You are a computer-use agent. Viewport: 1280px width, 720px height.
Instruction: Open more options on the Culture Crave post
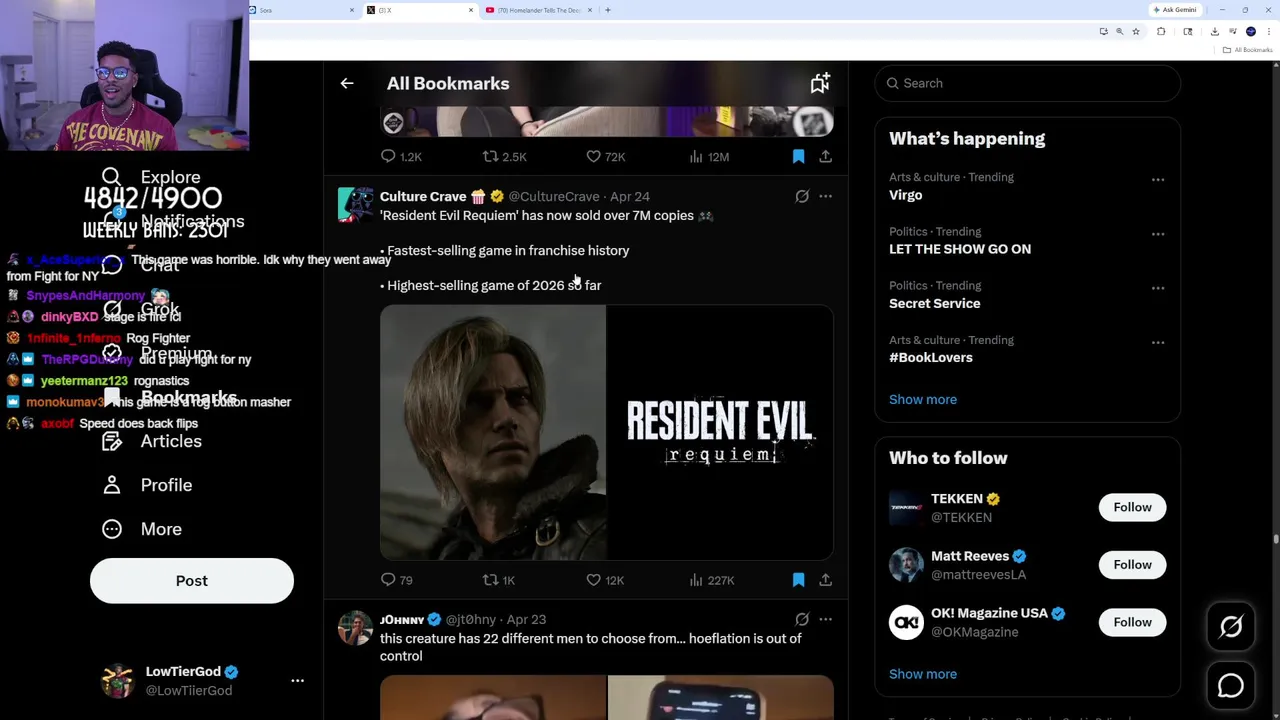point(825,196)
